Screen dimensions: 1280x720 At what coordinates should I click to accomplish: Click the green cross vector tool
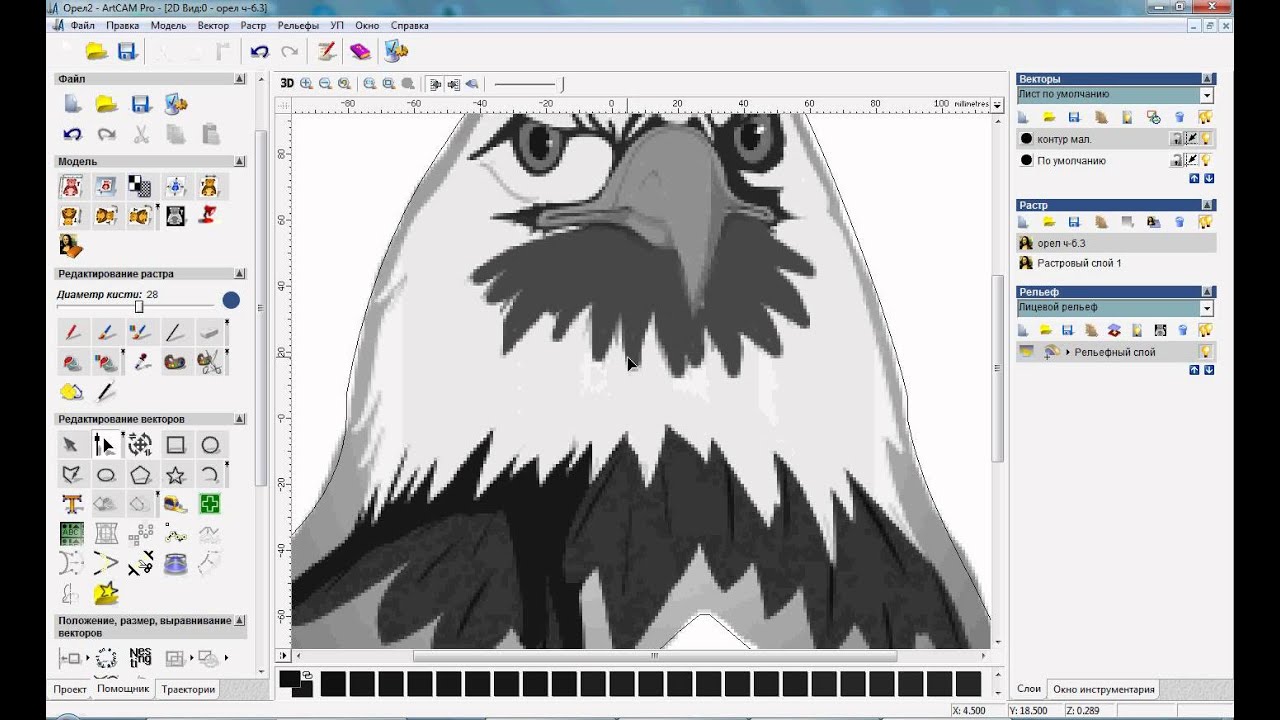tap(210, 504)
